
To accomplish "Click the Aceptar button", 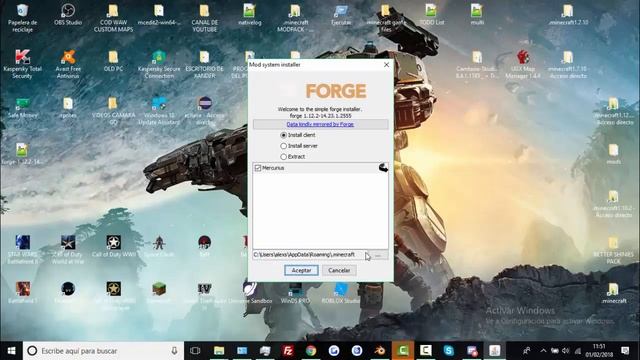I will 301,270.
